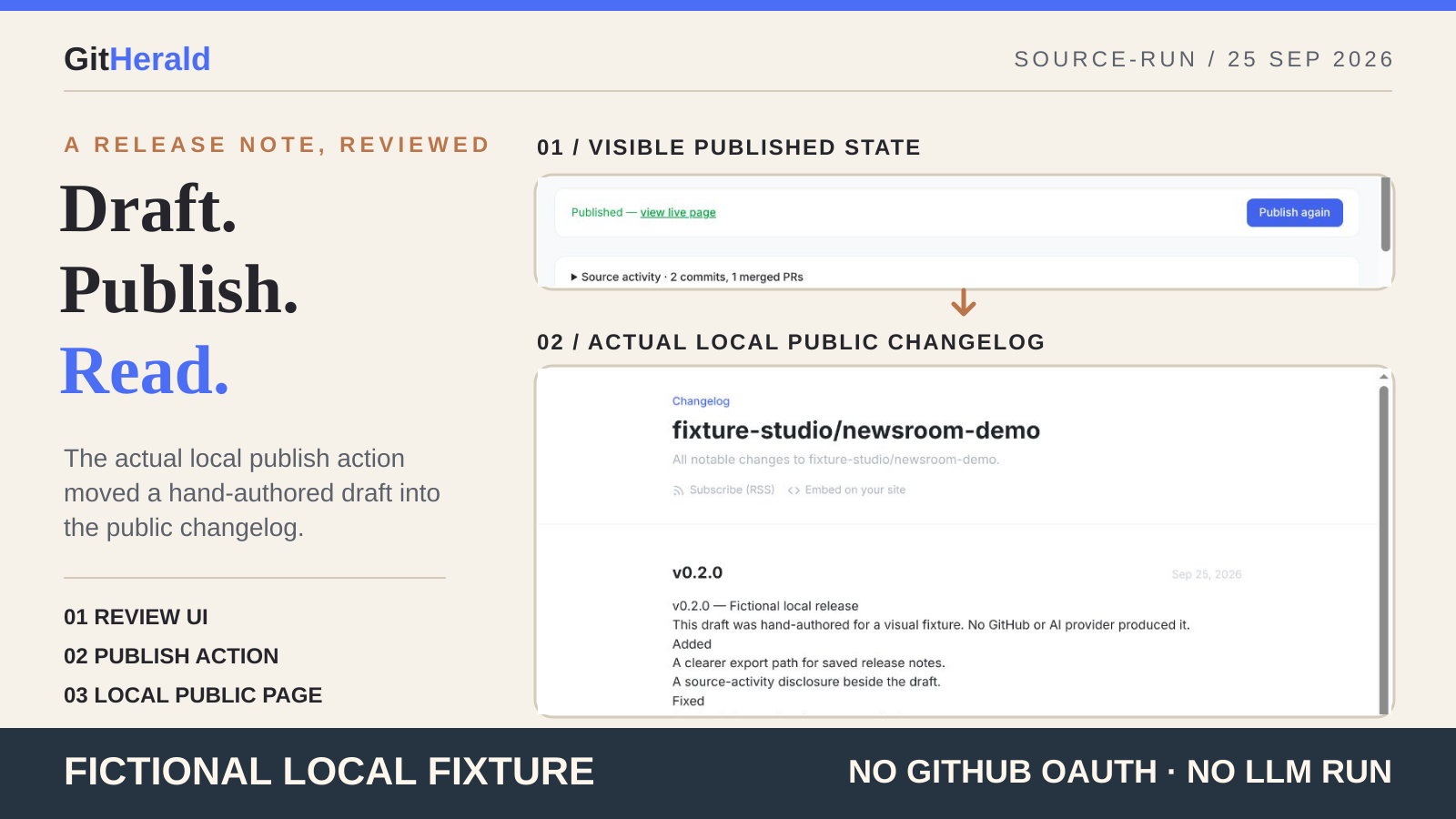Click the "SOURCE-RUN / 25 SEP 2026" header text
Image resolution: width=1456 pixels, height=819 pixels.
[1203, 59]
